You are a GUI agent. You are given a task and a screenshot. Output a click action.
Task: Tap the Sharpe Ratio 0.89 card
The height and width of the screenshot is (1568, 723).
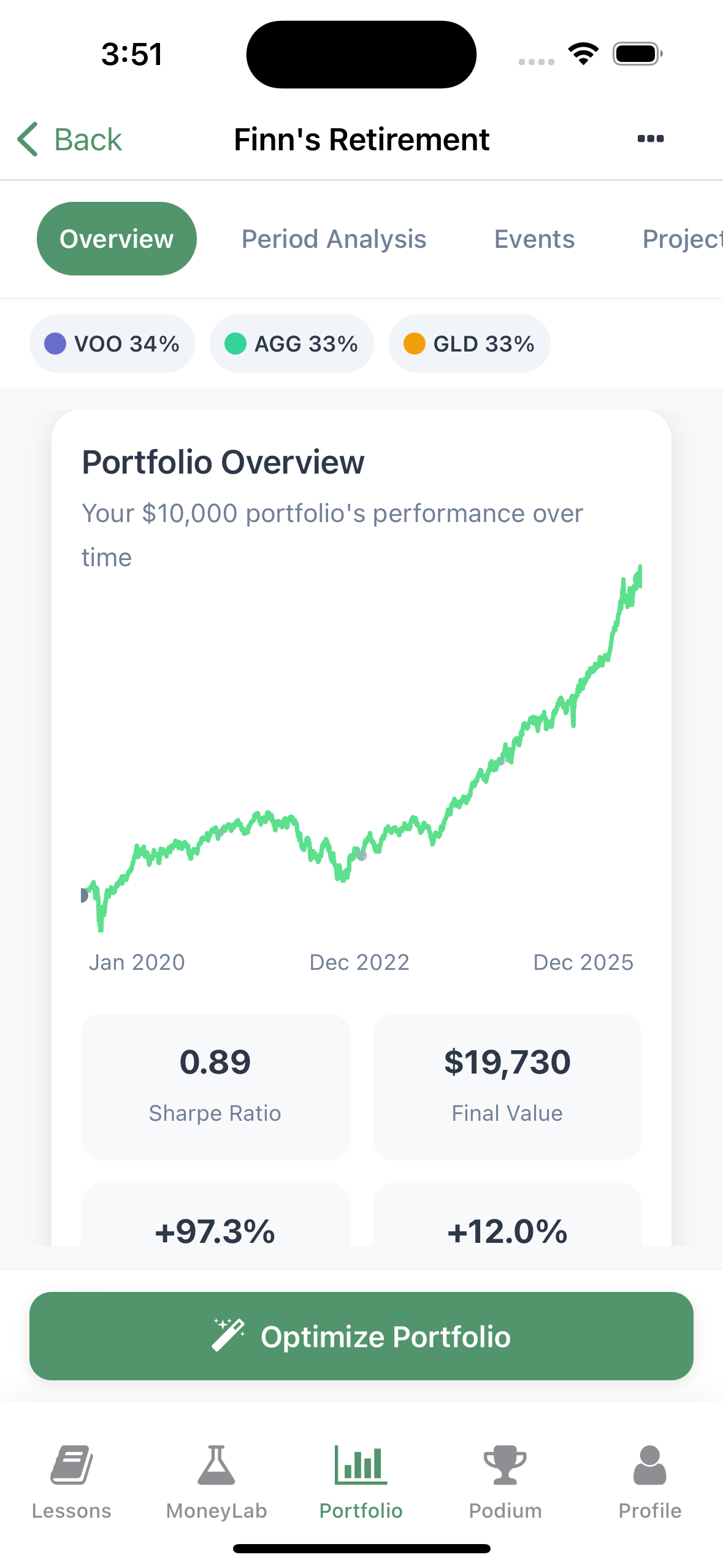215,1086
